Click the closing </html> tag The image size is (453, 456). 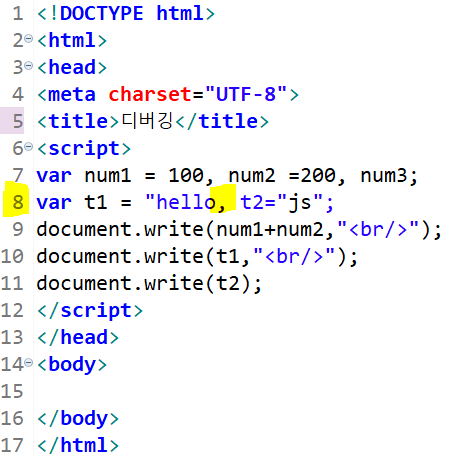78,445
